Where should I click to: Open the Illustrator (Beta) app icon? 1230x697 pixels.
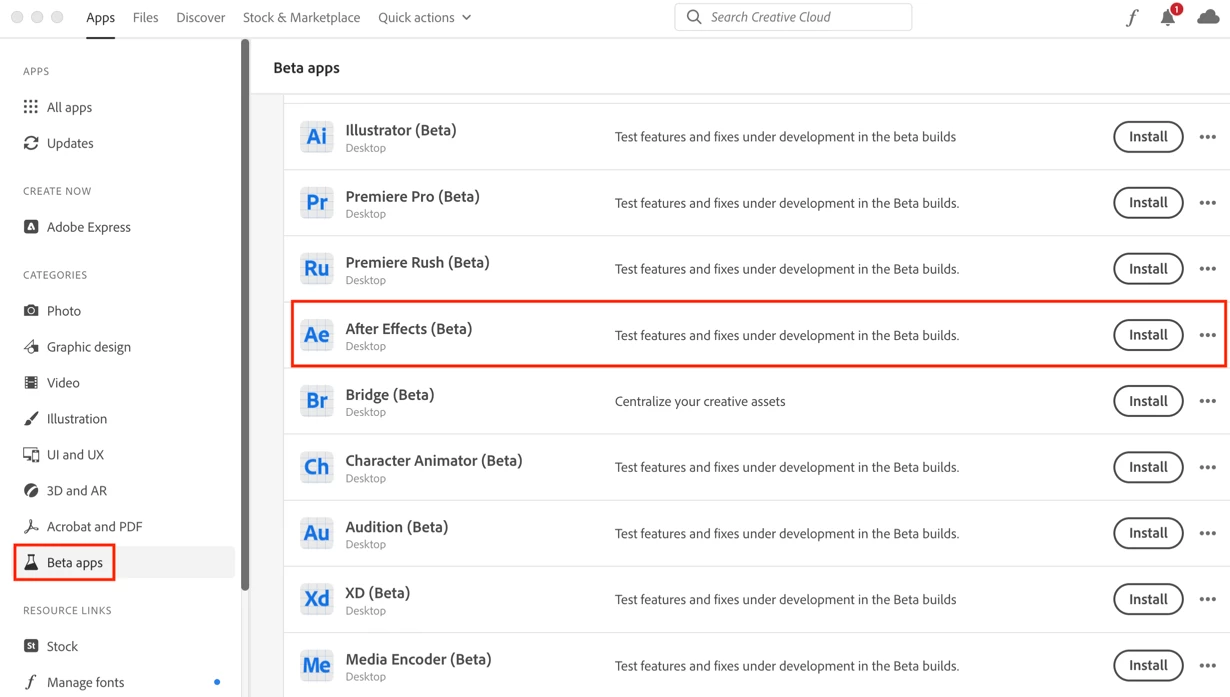[317, 137]
